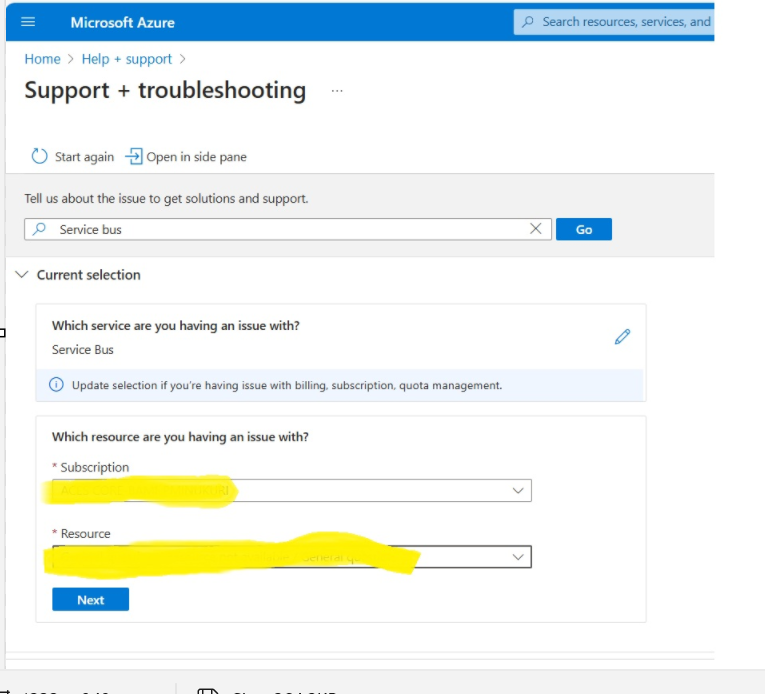
Task: Click the Start again label
Action: (84, 157)
